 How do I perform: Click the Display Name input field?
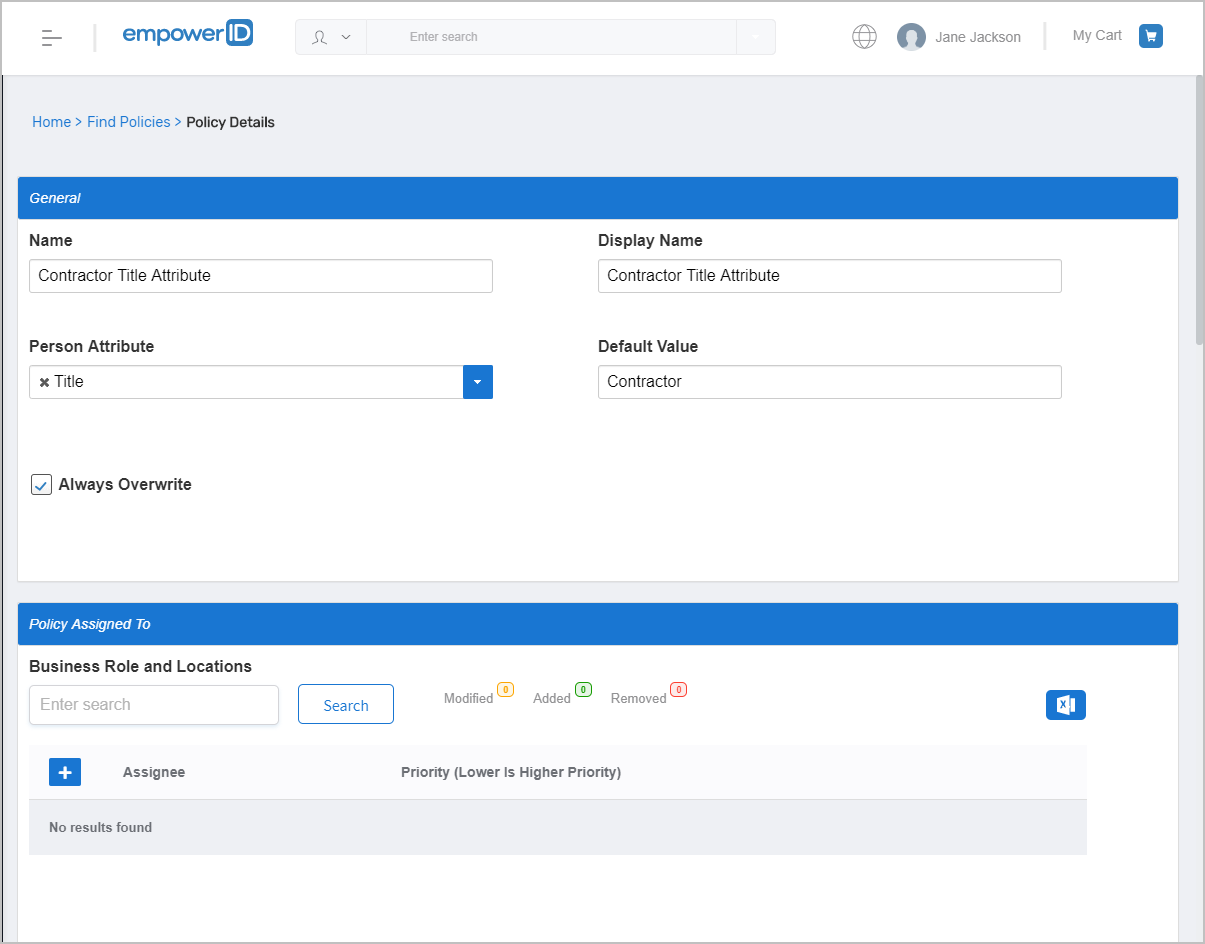829,276
